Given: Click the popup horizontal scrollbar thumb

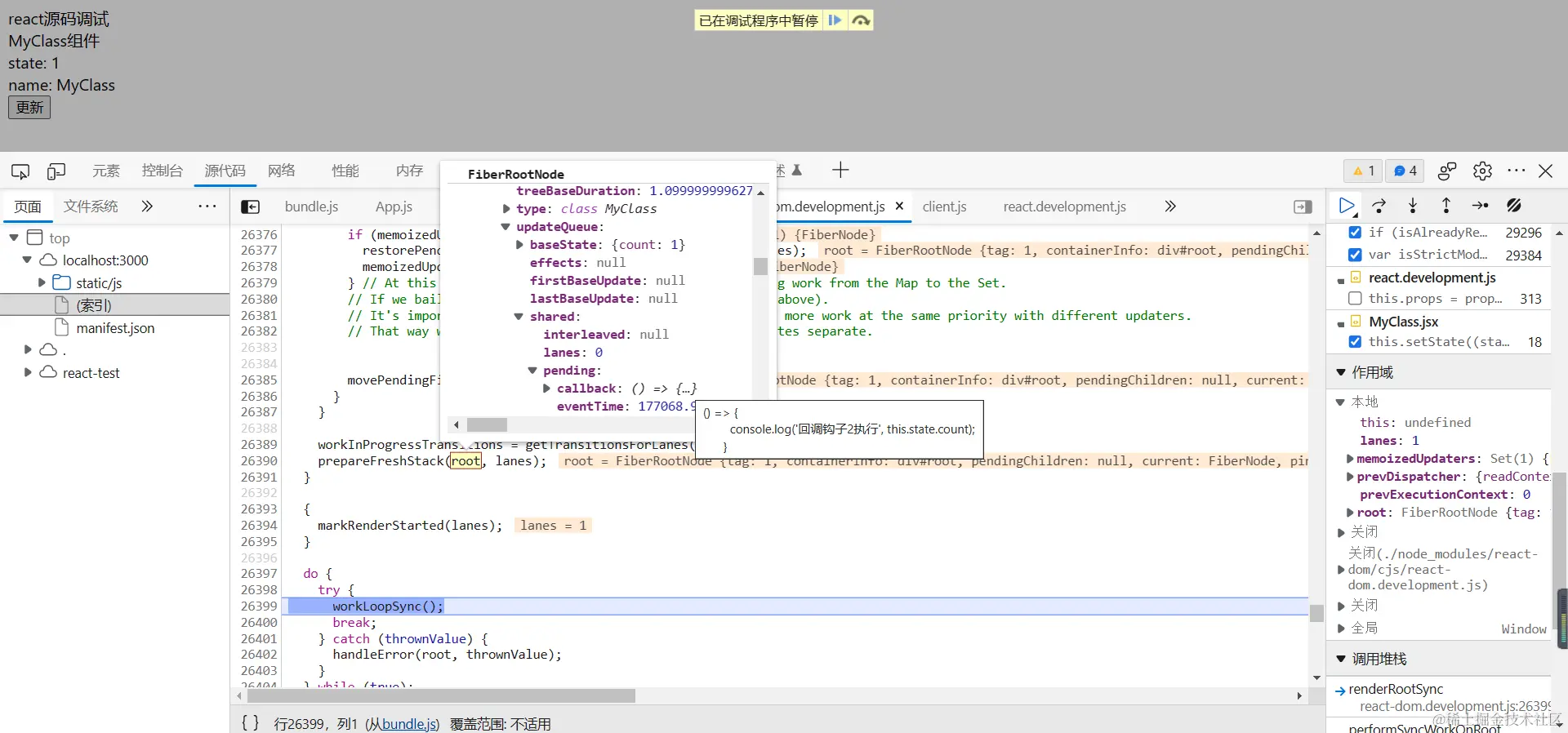Looking at the screenshot, I should [x=487, y=424].
